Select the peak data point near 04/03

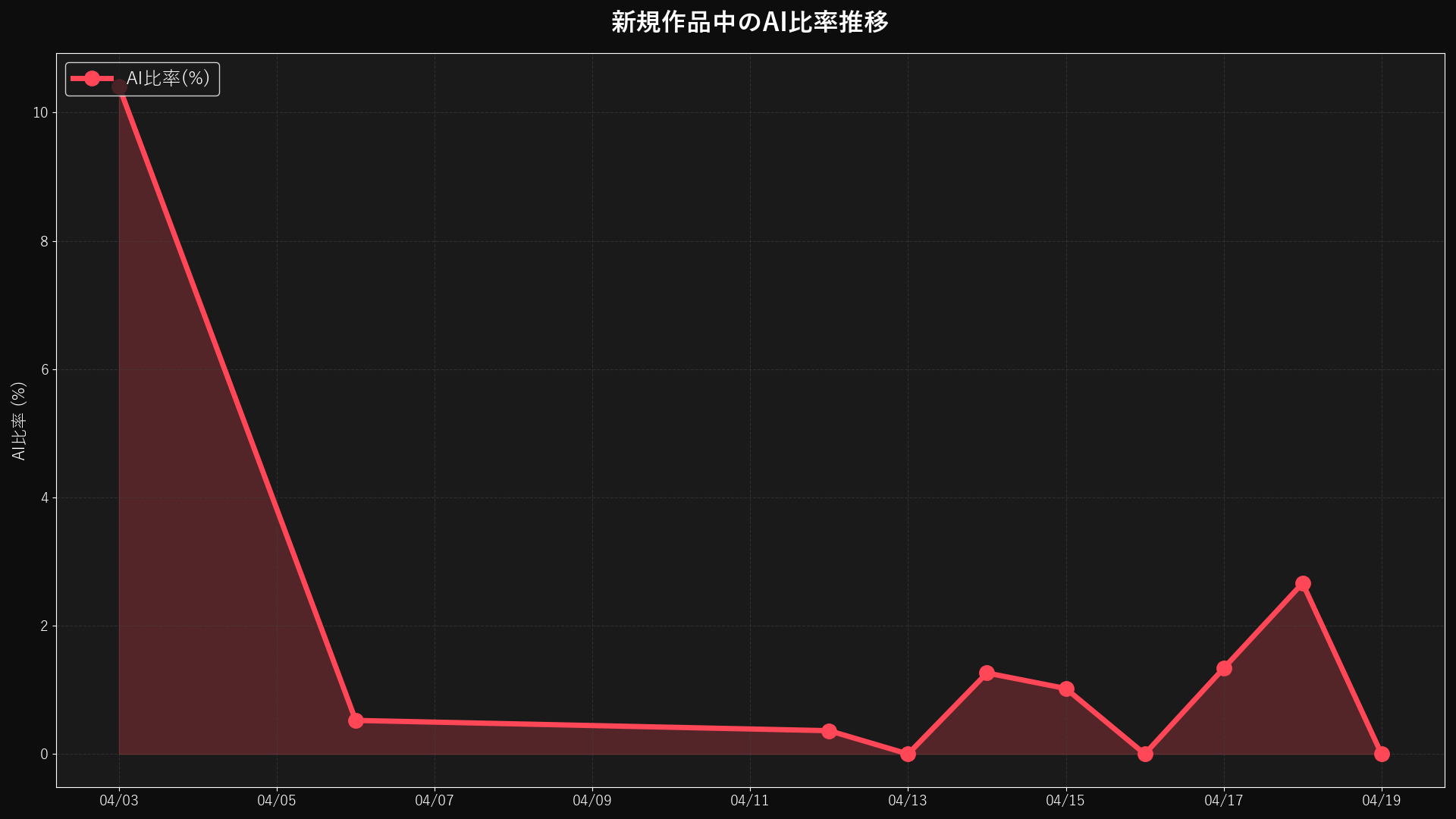point(119,86)
